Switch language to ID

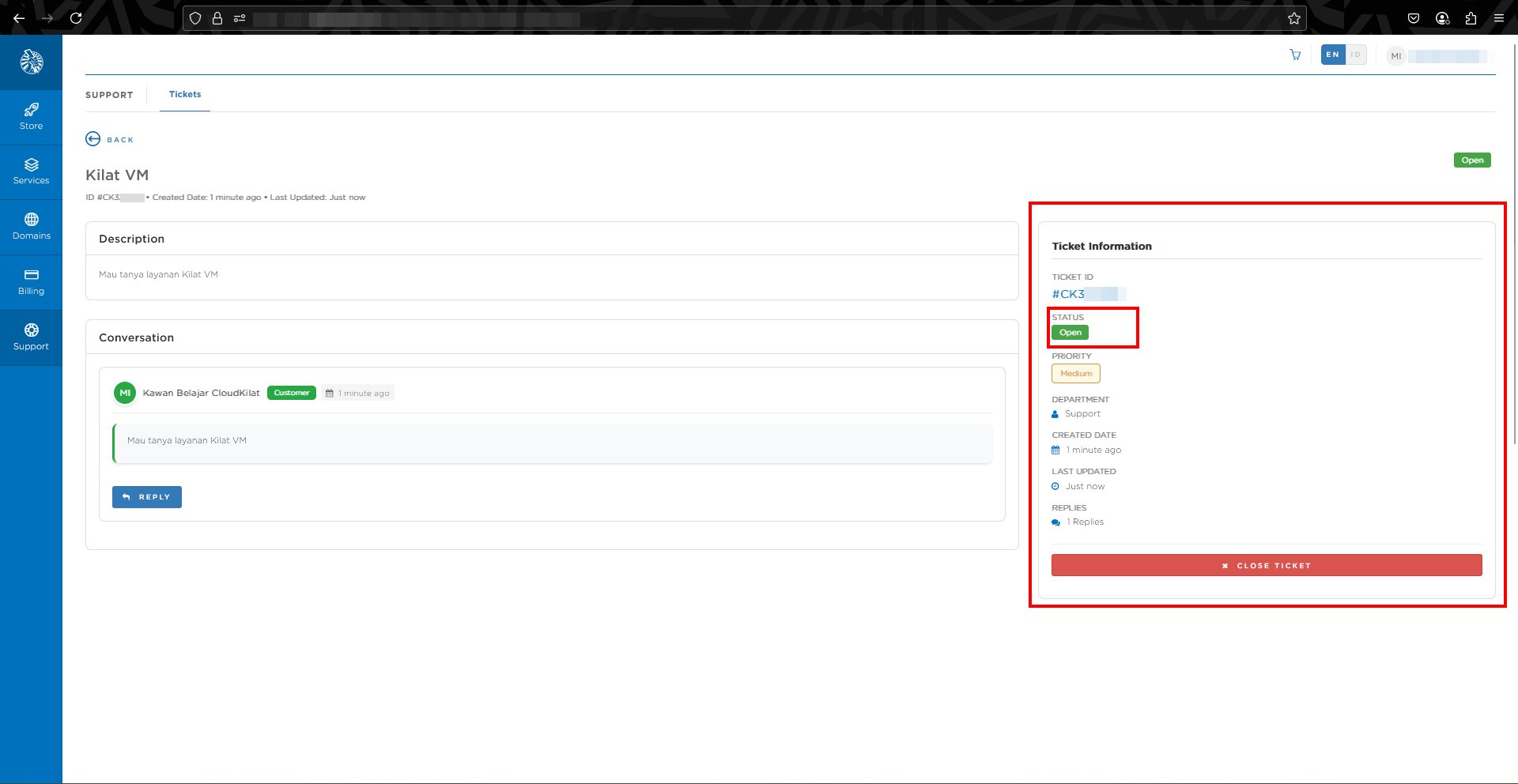[1356, 55]
